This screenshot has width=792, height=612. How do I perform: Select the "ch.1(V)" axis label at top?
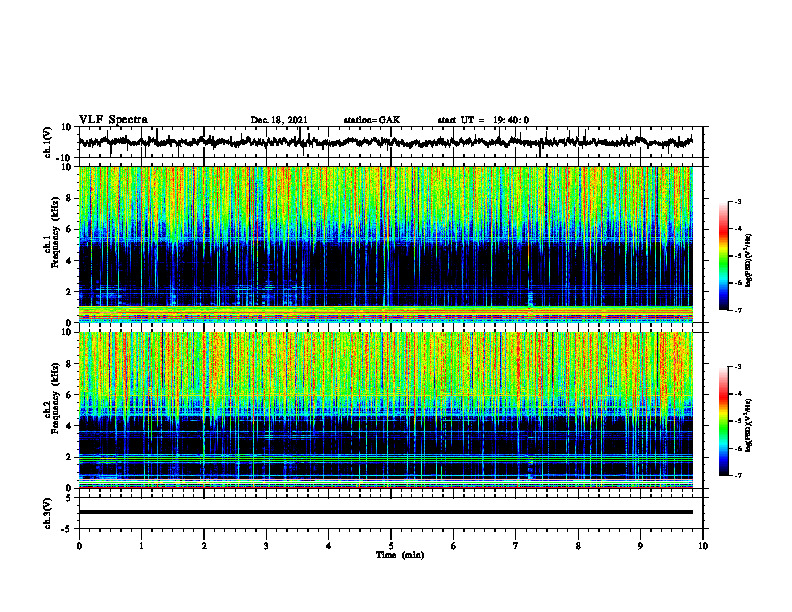coord(48,142)
